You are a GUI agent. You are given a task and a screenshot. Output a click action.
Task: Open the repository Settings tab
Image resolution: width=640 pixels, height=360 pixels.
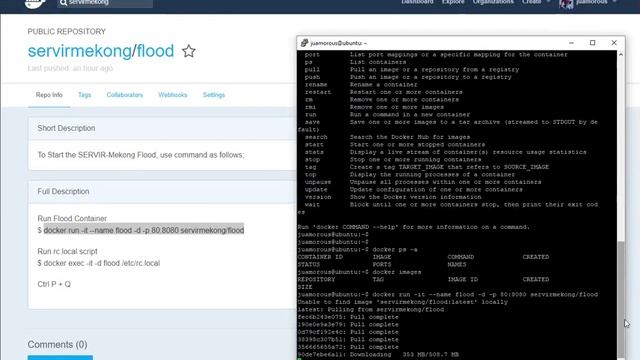pyautogui.click(x=214, y=95)
